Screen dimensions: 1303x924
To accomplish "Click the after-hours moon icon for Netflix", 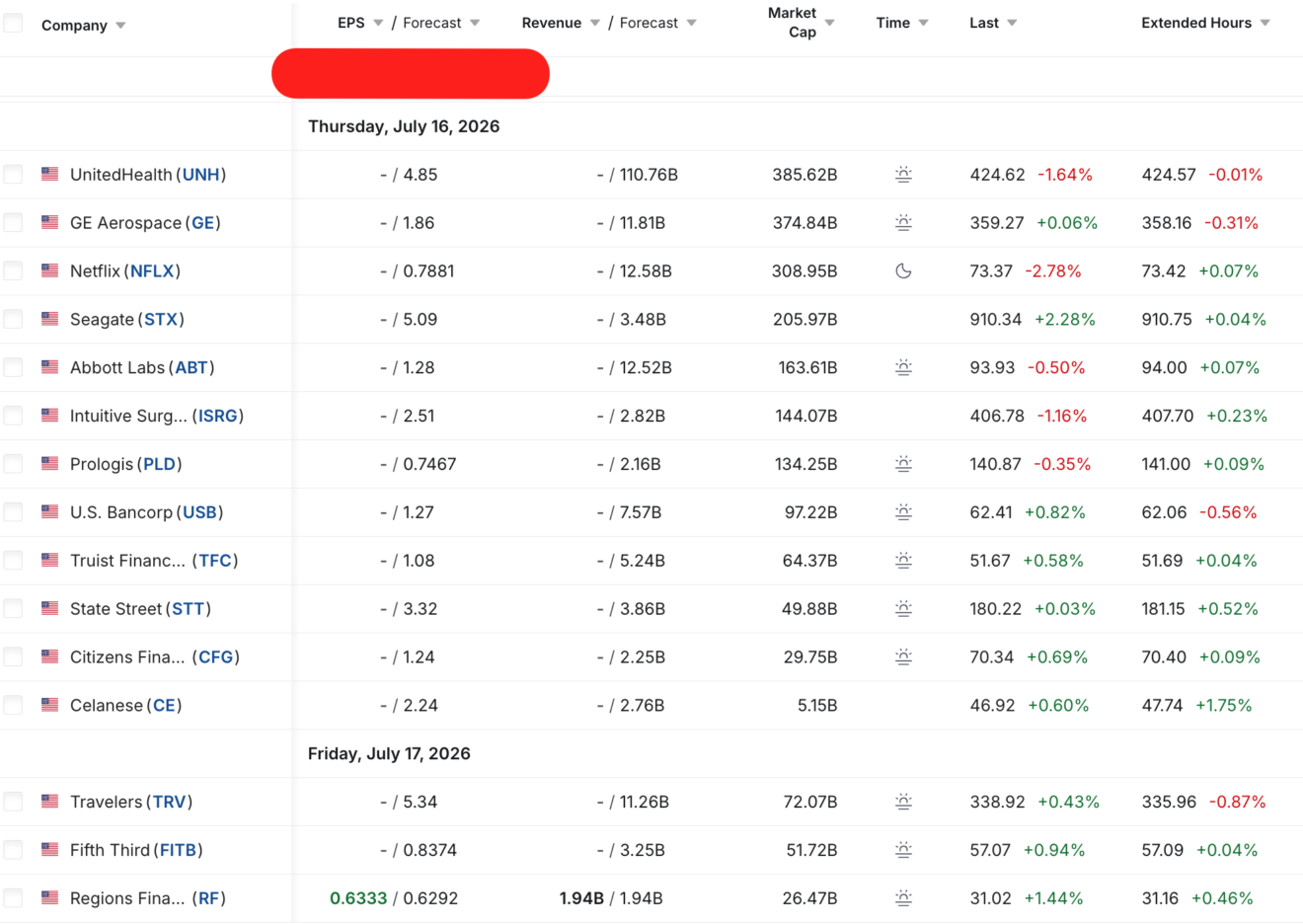I will point(903,271).
